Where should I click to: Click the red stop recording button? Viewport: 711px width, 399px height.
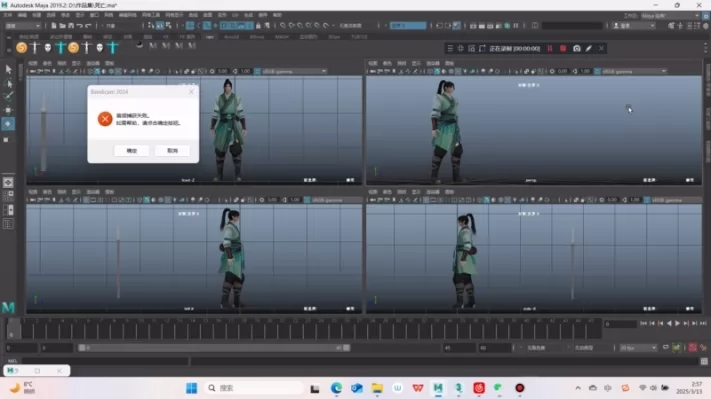pyautogui.click(x=563, y=48)
